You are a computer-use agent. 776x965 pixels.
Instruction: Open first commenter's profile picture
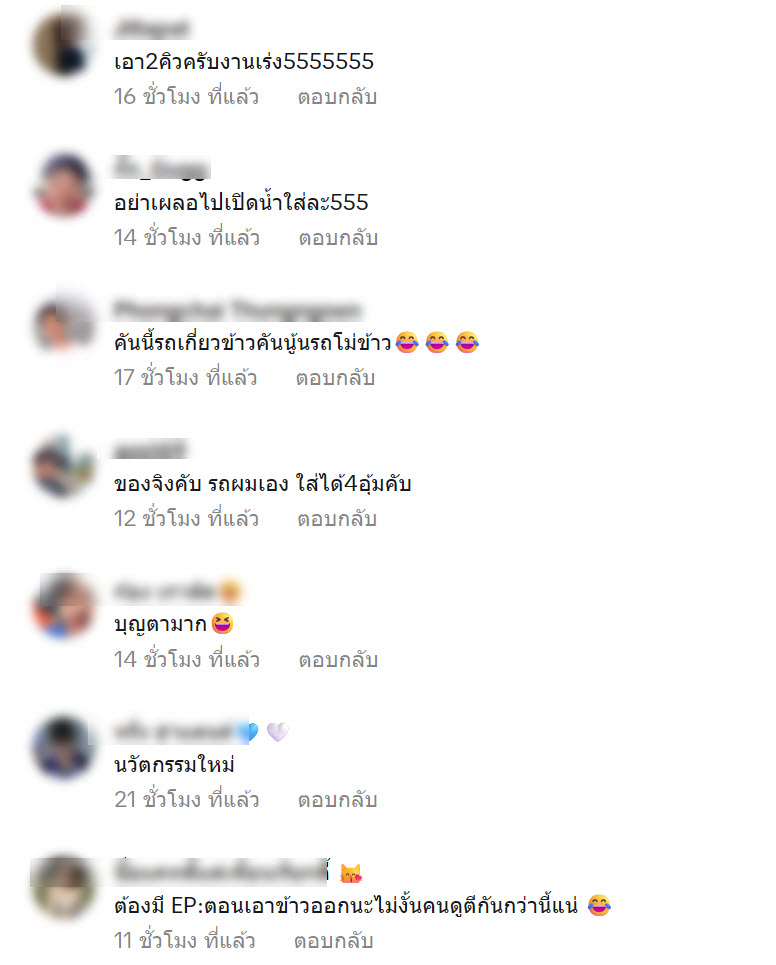click(62, 44)
